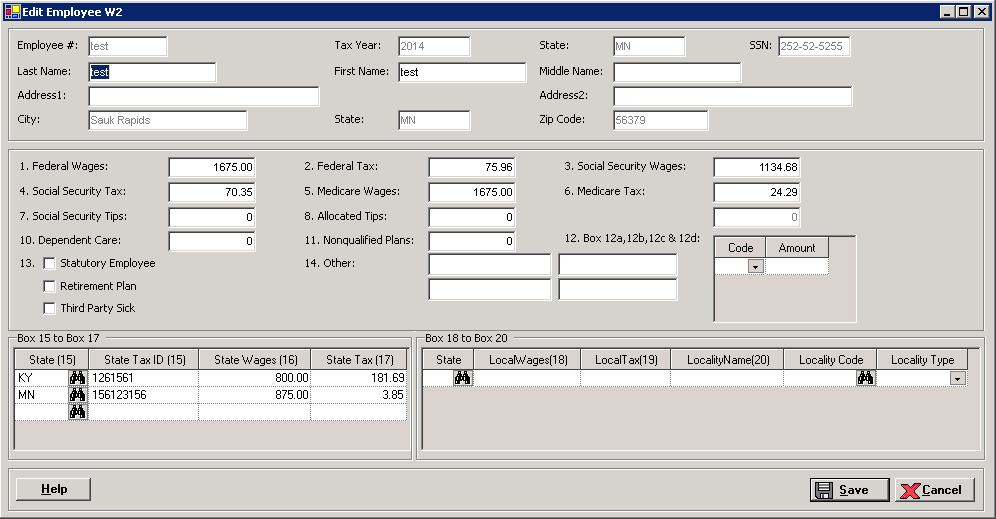Toggle the Third Party Sick checkbox

coord(49,309)
